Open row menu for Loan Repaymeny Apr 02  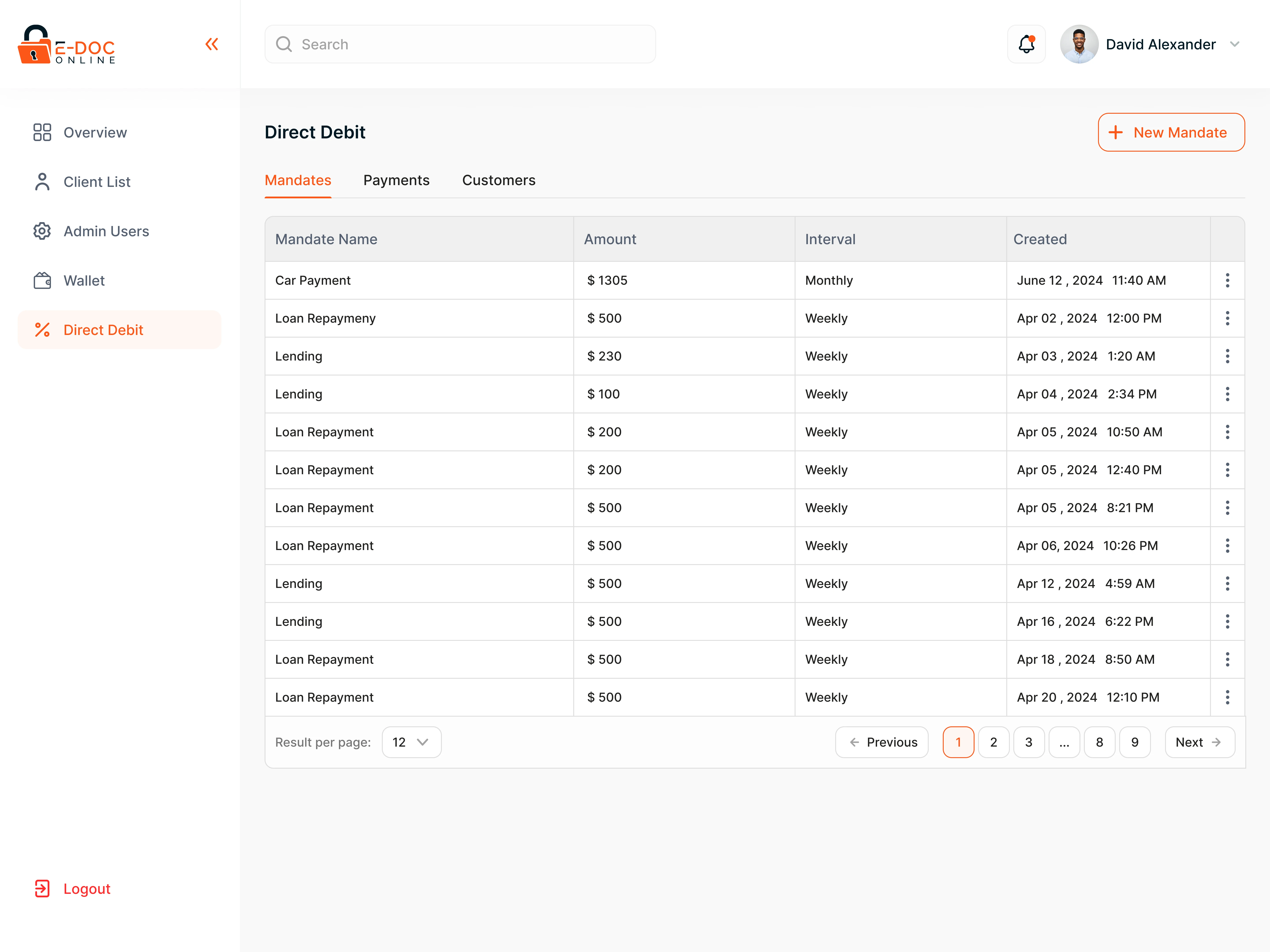(1227, 318)
